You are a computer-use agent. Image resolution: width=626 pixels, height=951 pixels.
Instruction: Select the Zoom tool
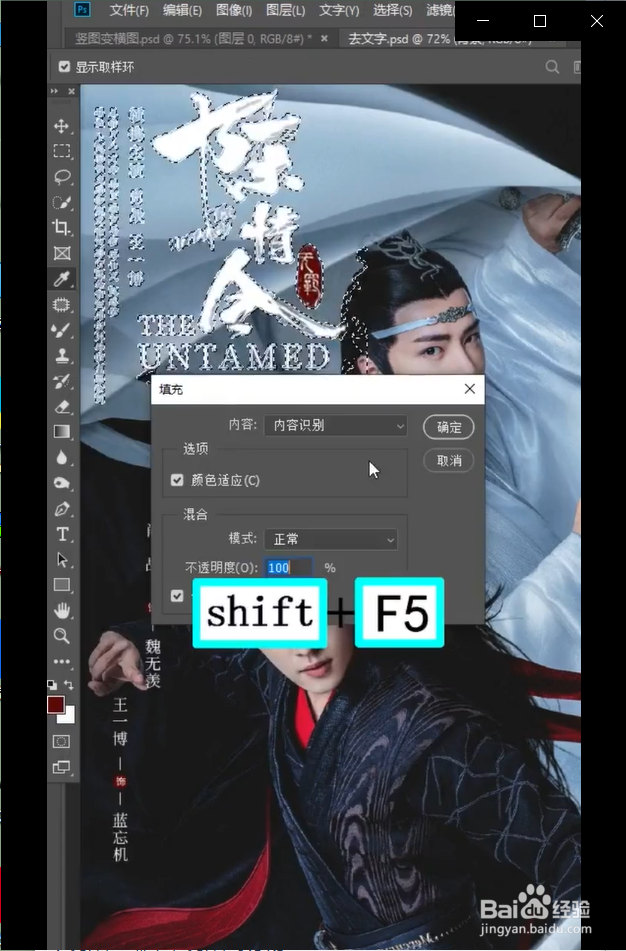[x=61, y=636]
